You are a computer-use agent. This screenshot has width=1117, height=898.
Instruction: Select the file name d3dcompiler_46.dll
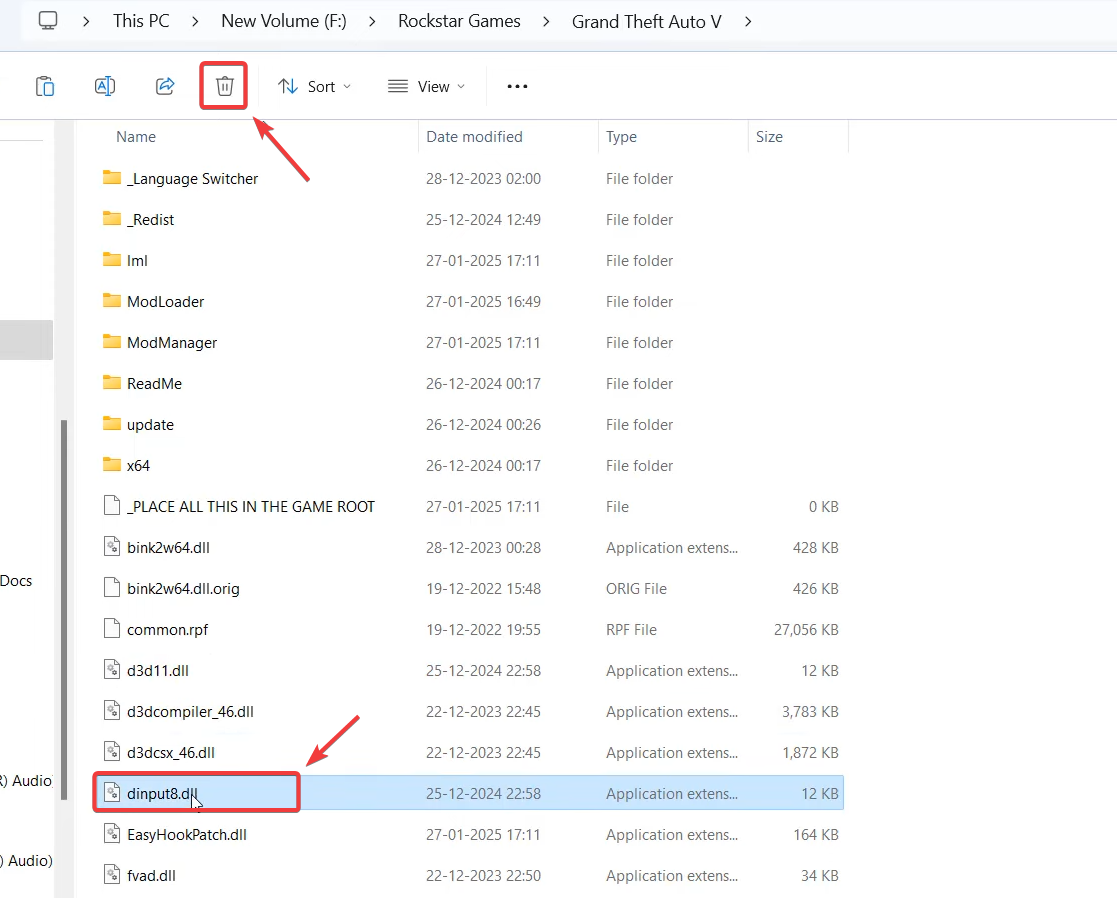[190, 711]
